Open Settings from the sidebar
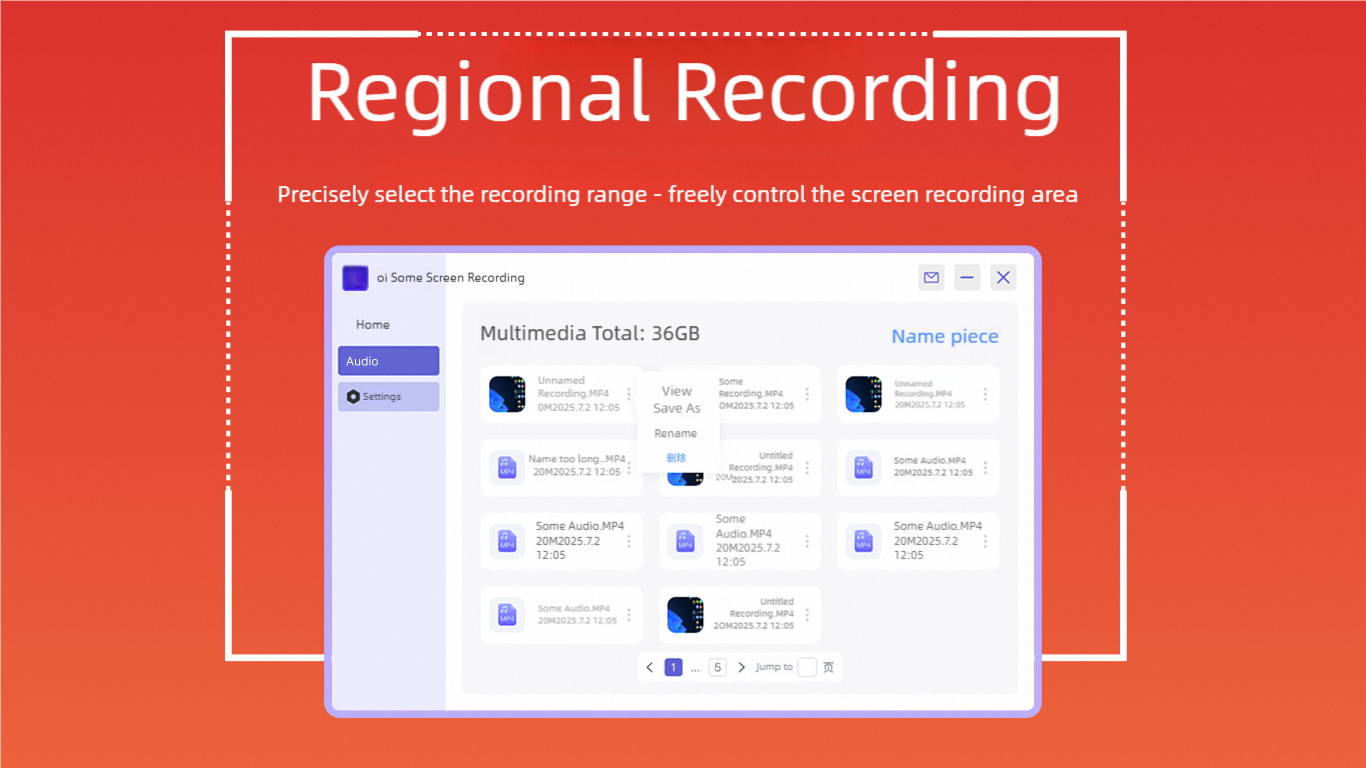This screenshot has height=768, width=1366. tap(388, 397)
